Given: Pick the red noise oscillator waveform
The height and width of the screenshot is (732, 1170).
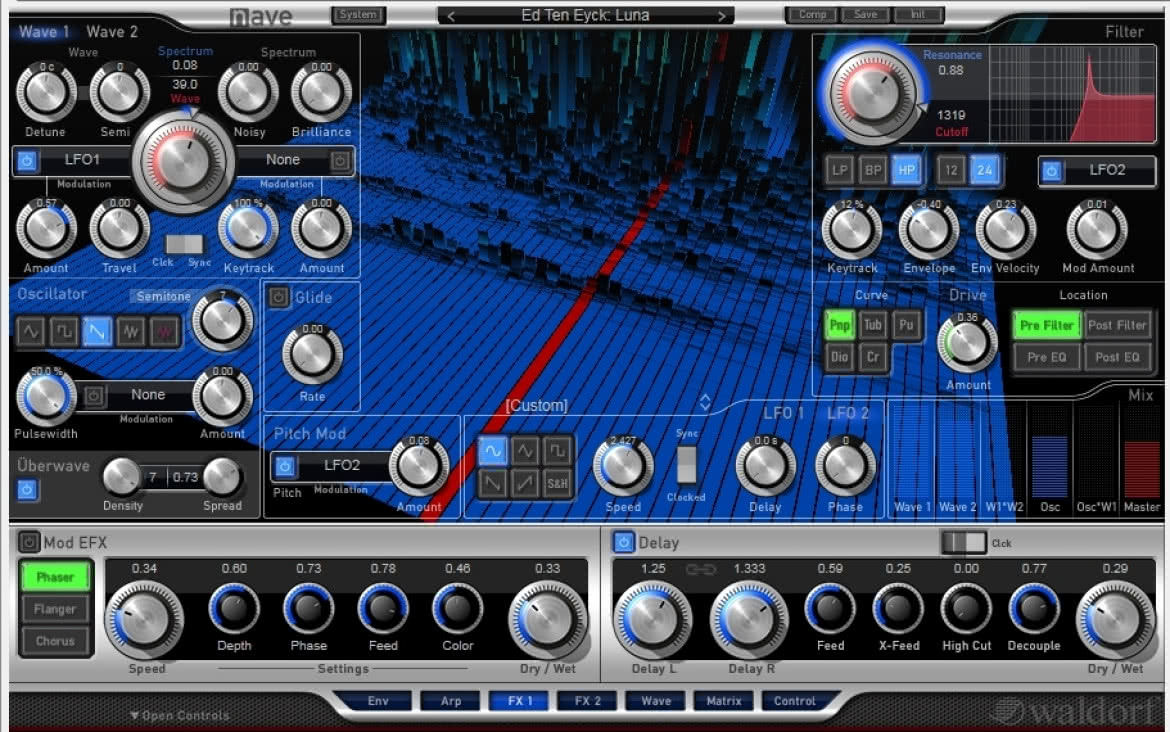Looking at the screenshot, I should tap(165, 331).
